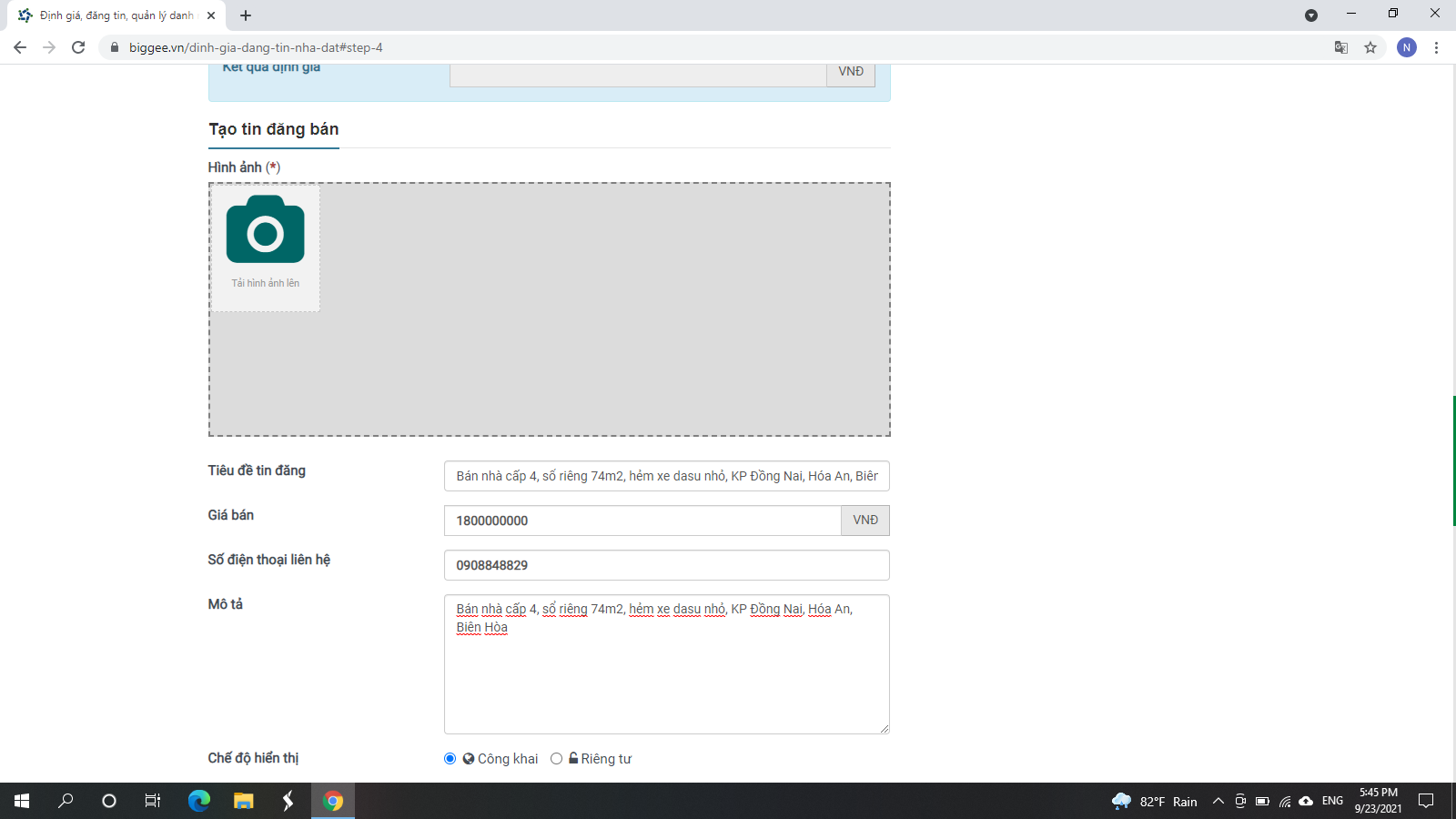Close the Định giá, đăng tin tab
This screenshot has width=1456, height=819.
(211, 15)
